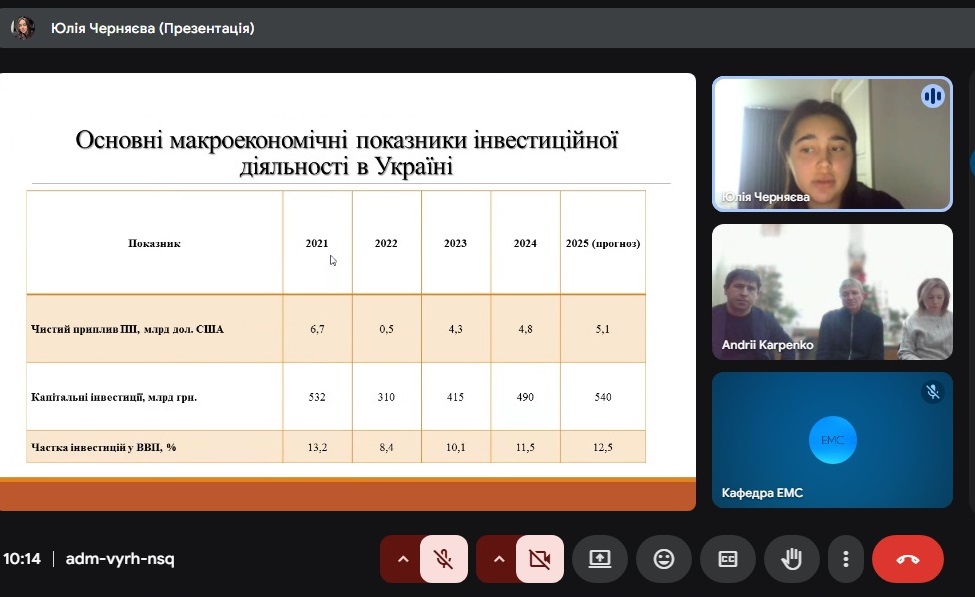Leave the call with red hang-up button
Viewport: 975px width, 597px height.
click(907, 559)
